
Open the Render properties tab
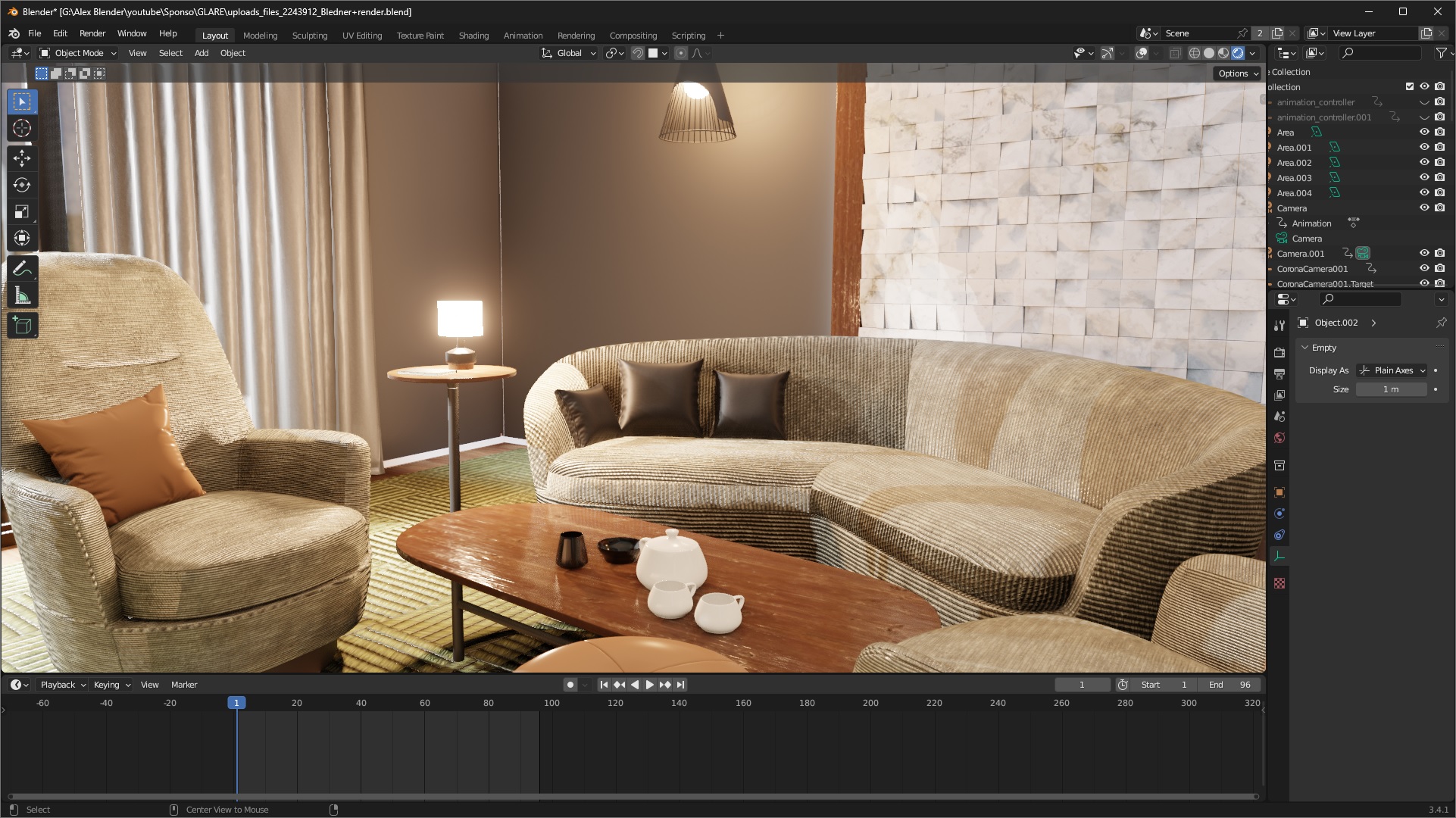1279,352
